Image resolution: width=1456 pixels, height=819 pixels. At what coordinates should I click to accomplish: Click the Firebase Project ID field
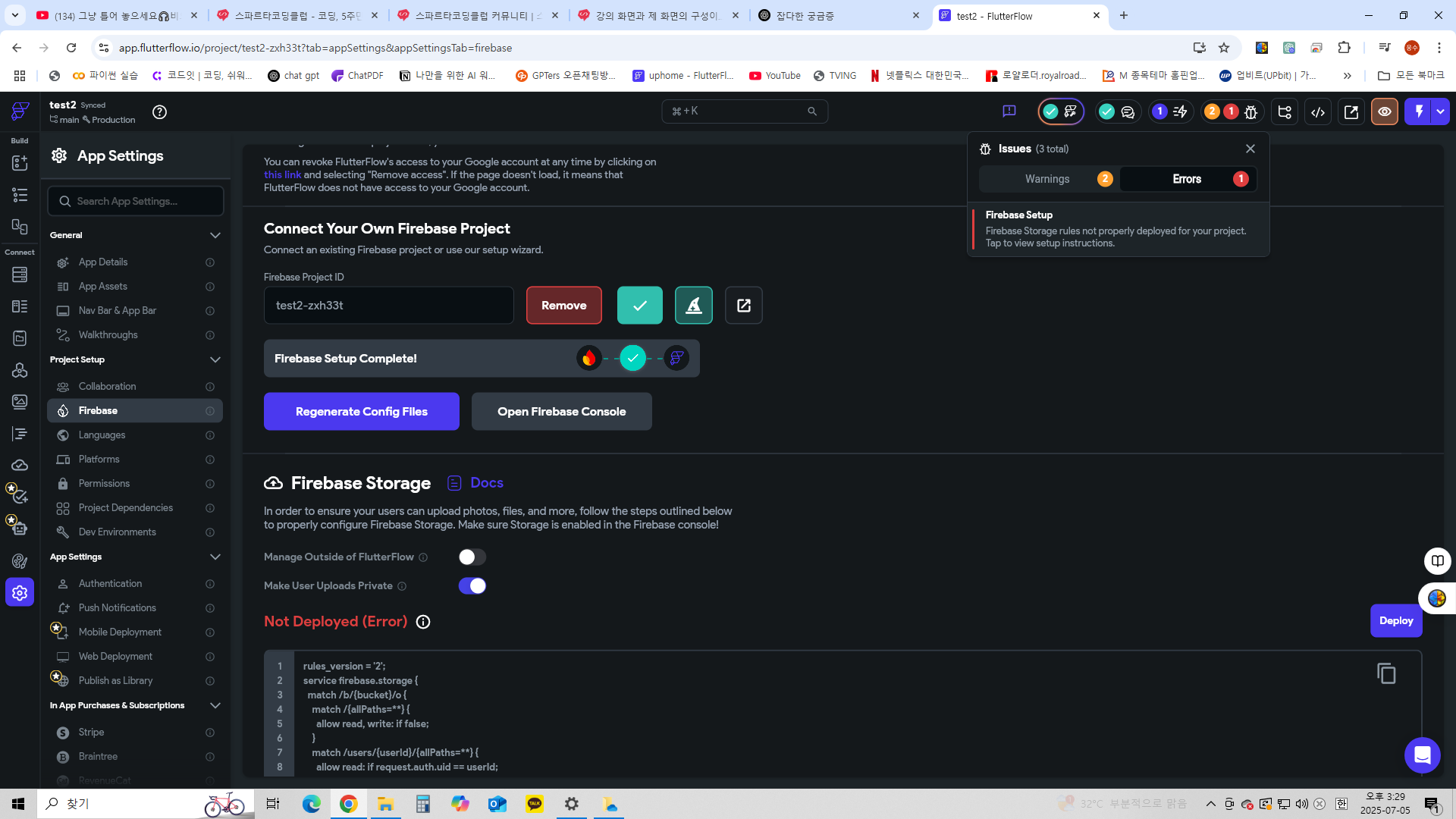[x=389, y=306]
